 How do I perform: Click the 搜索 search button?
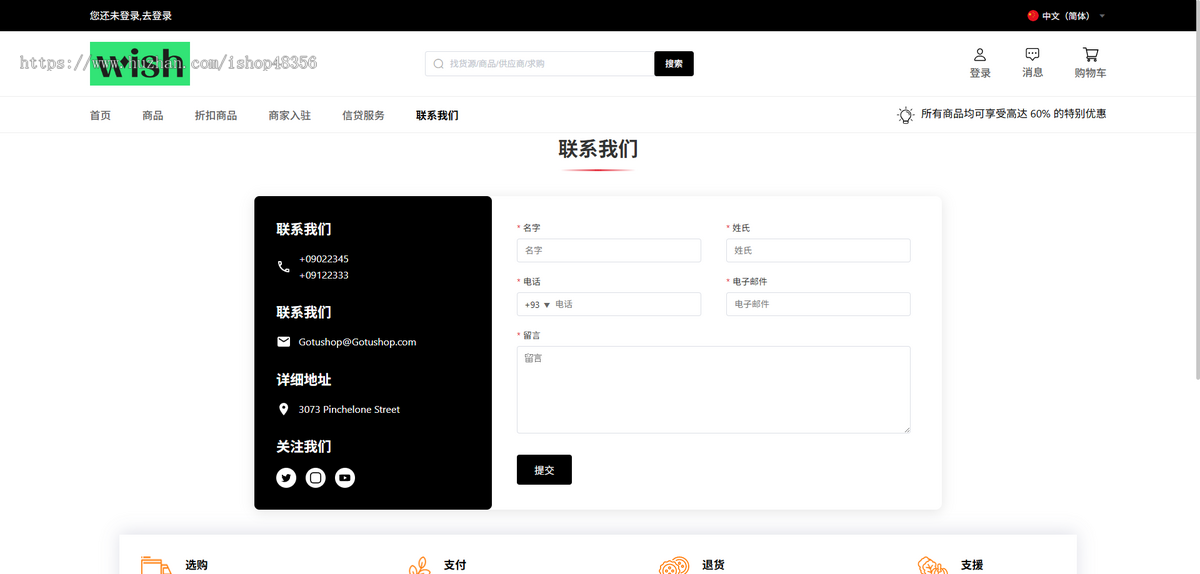(x=674, y=64)
